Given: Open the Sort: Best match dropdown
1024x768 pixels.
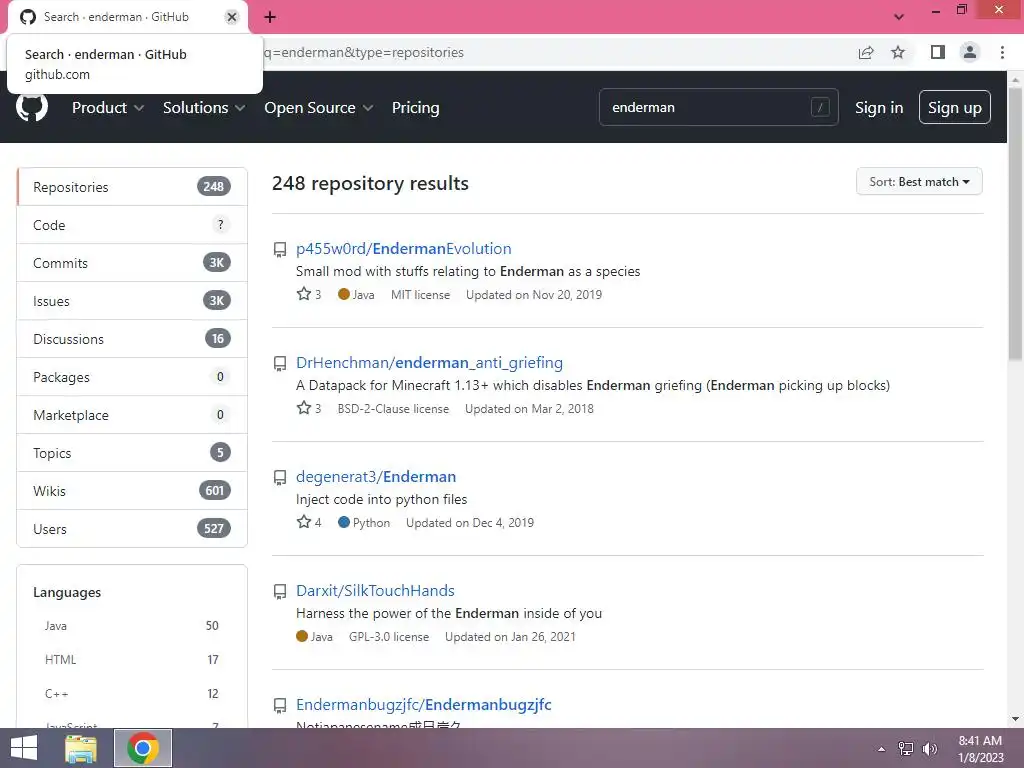Looking at the screenshot, I should pyautogui.click(x=919, y=182).
